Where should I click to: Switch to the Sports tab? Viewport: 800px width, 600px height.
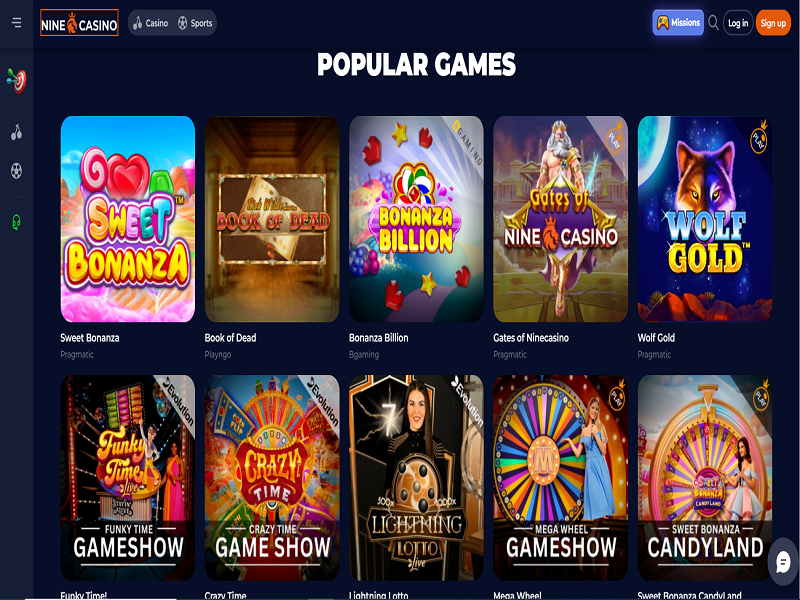tap(195, 23)
